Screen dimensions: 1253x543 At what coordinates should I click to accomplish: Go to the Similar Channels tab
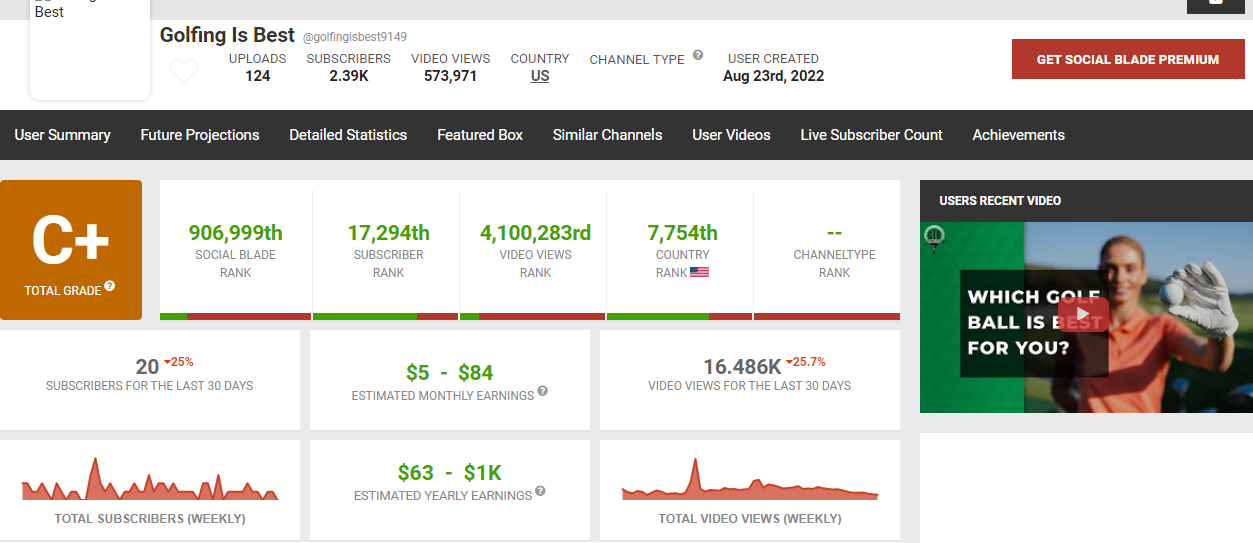[x=608, y=135]
